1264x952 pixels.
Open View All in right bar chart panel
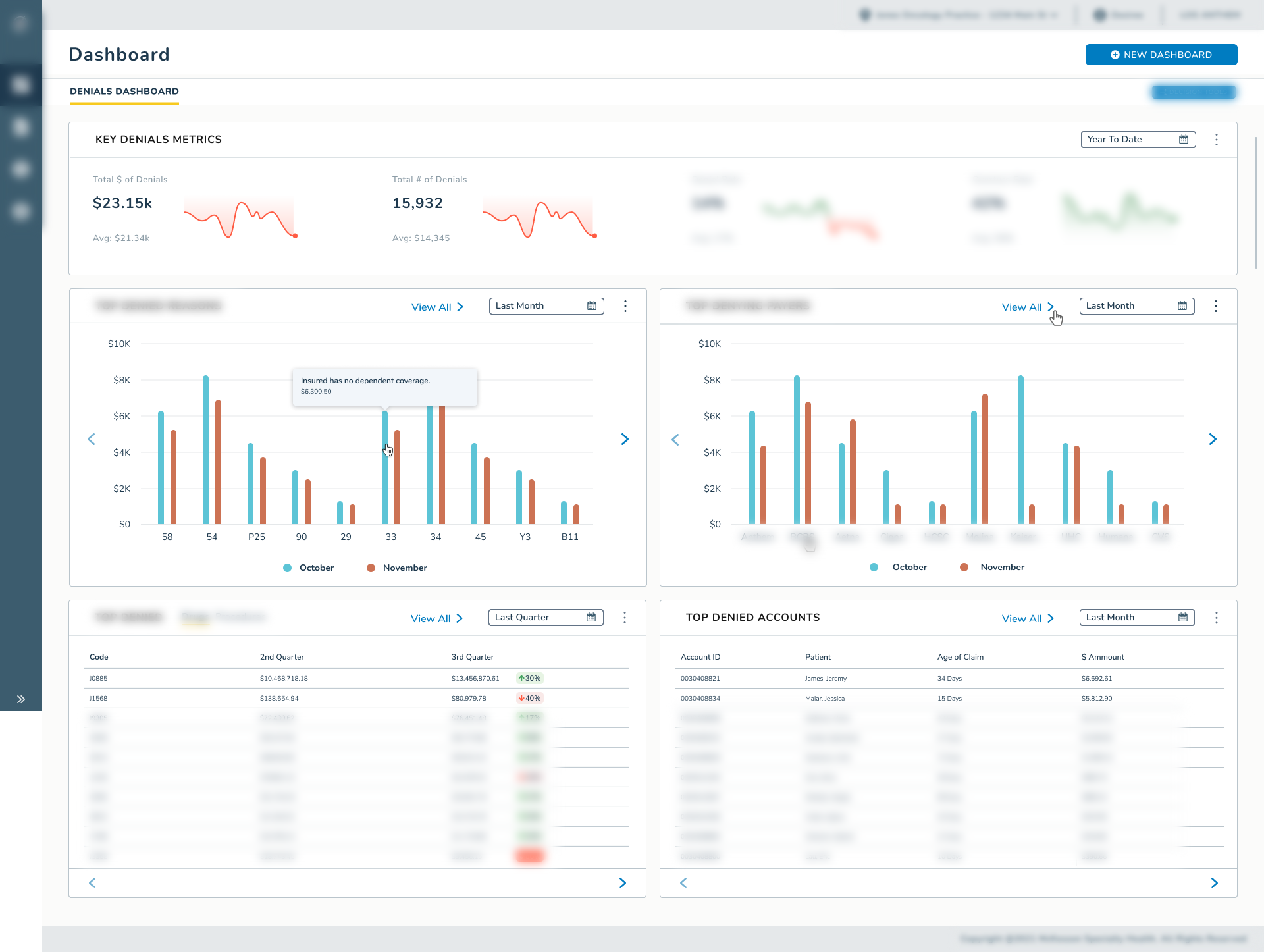[1028, 307]
